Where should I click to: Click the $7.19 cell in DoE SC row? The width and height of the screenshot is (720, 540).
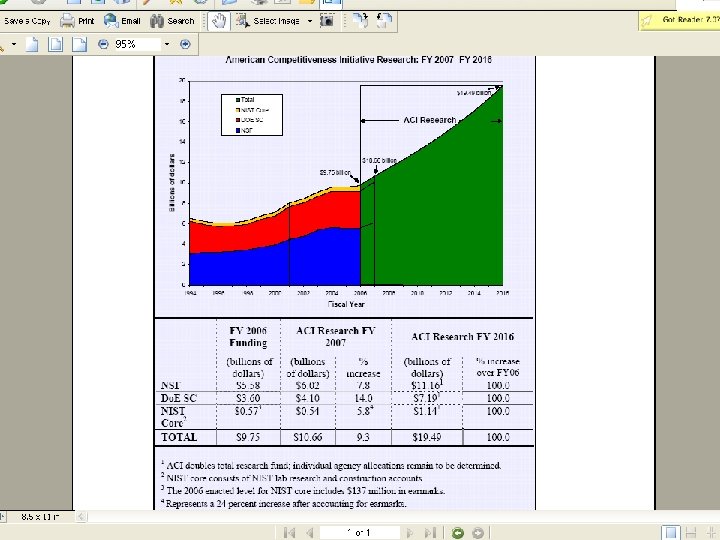click(x=427, y=398)
